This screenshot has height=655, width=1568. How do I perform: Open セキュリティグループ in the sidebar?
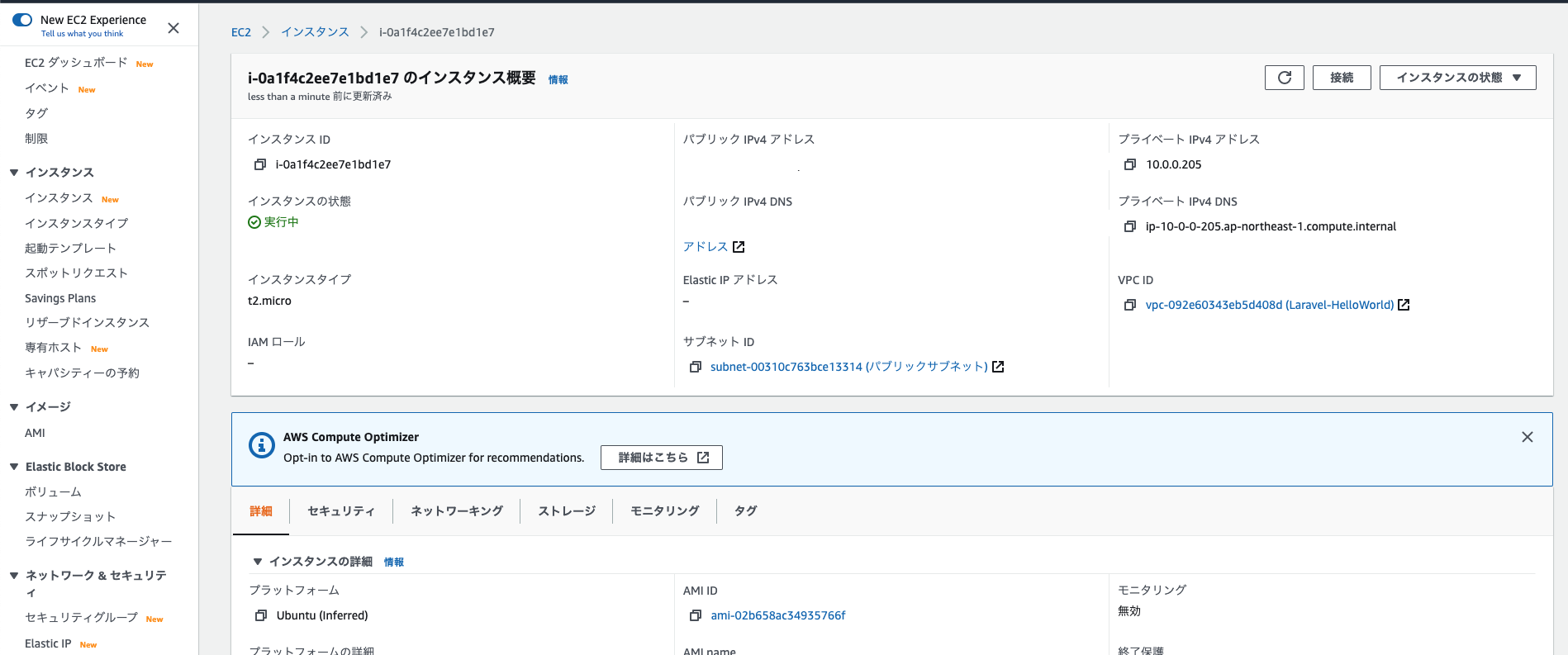pos(81,618)
